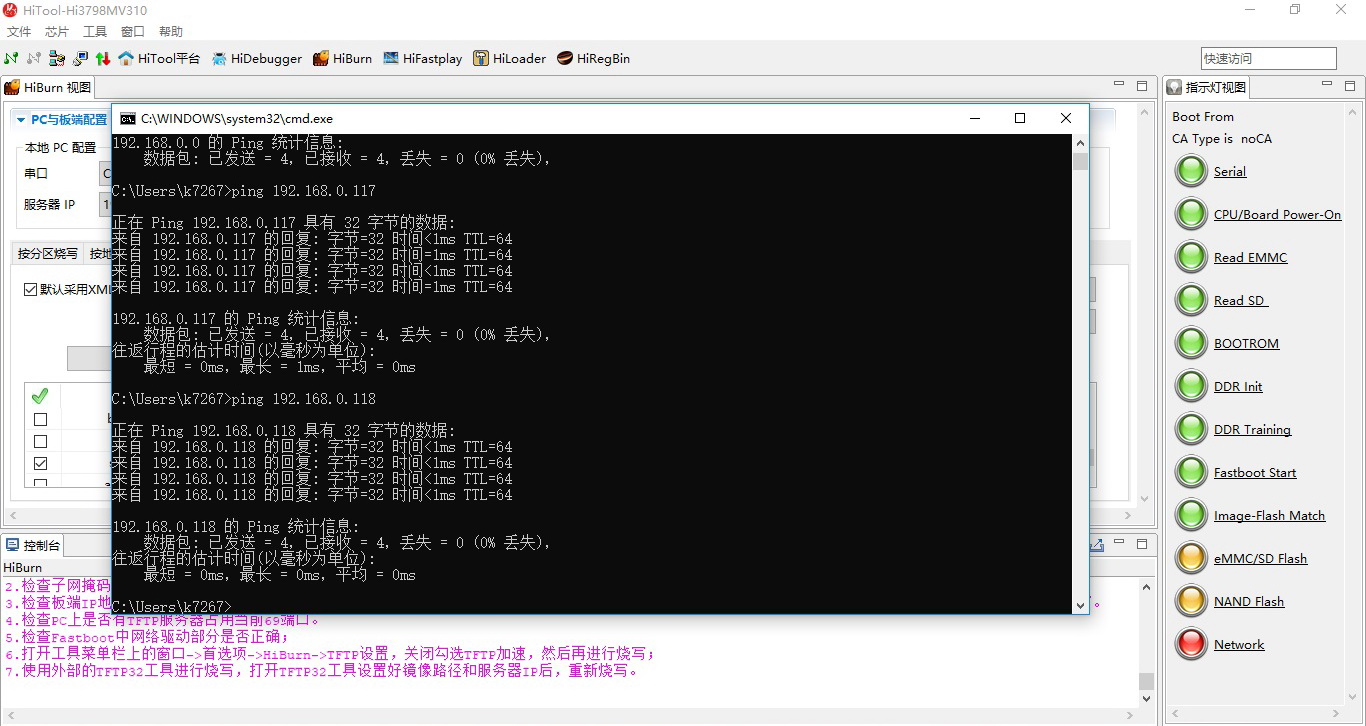Image resolution: width=1366 pixels, height=726 pixels.
Task: Open the DDR Training link
Action: coord(1252,430)
